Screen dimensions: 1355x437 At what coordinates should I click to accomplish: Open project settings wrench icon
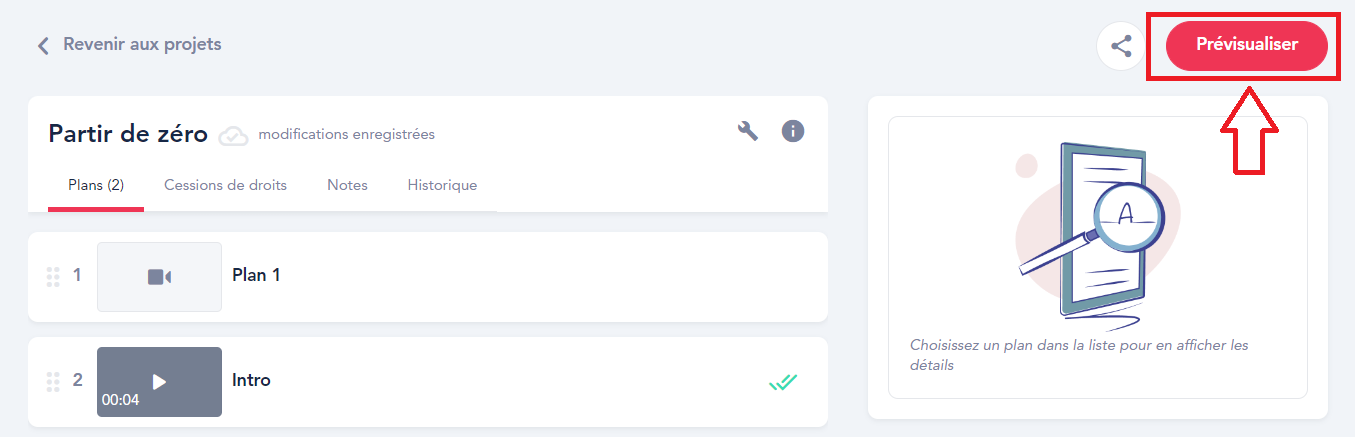[x=748, y=131]
